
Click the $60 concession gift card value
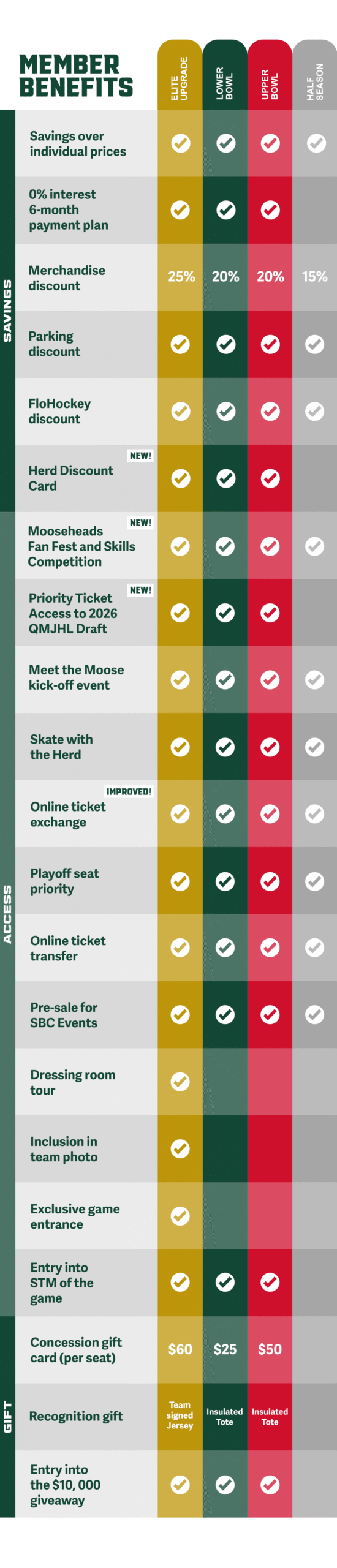point(180,1349)
